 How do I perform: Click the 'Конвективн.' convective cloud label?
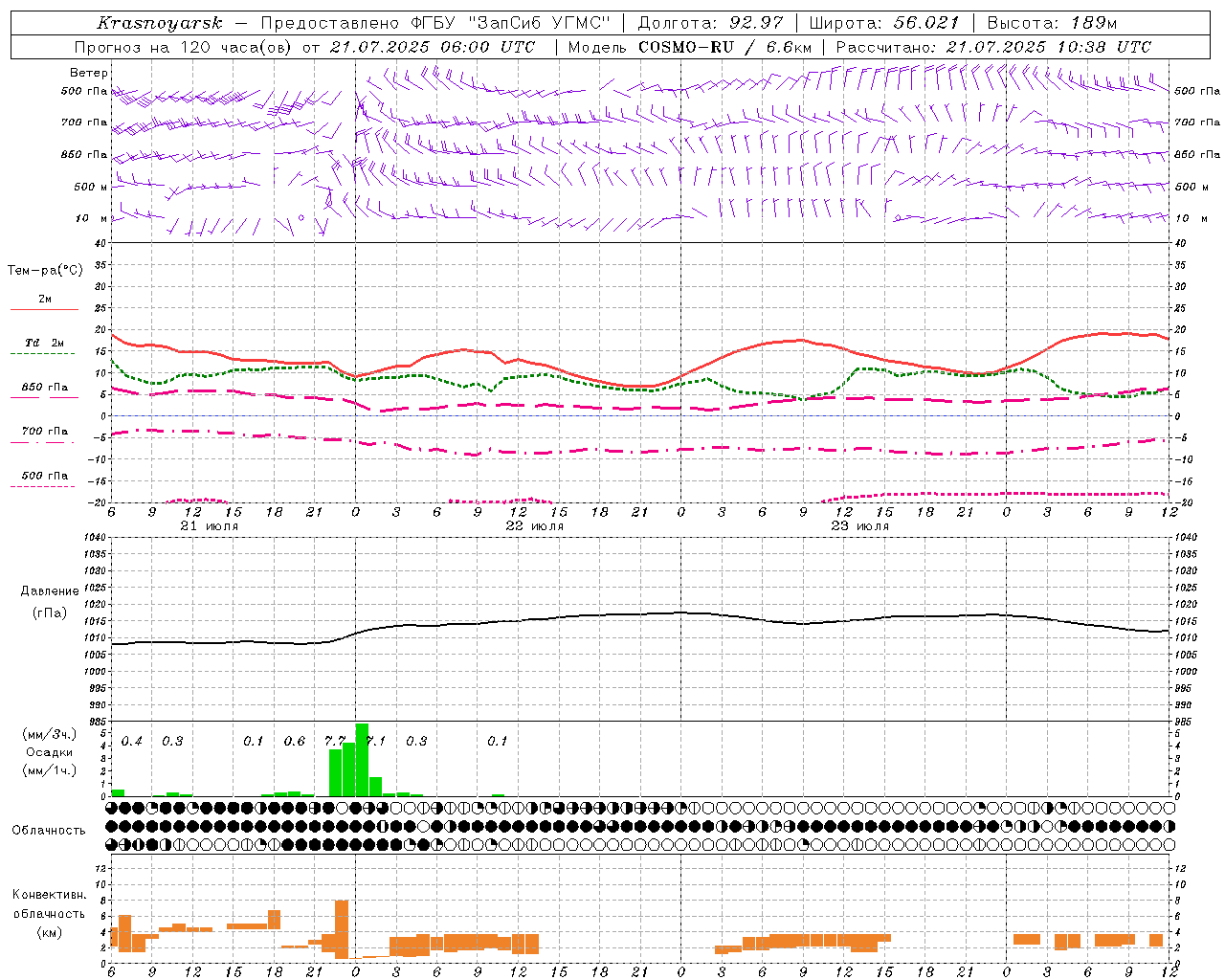tap(49, 895)
